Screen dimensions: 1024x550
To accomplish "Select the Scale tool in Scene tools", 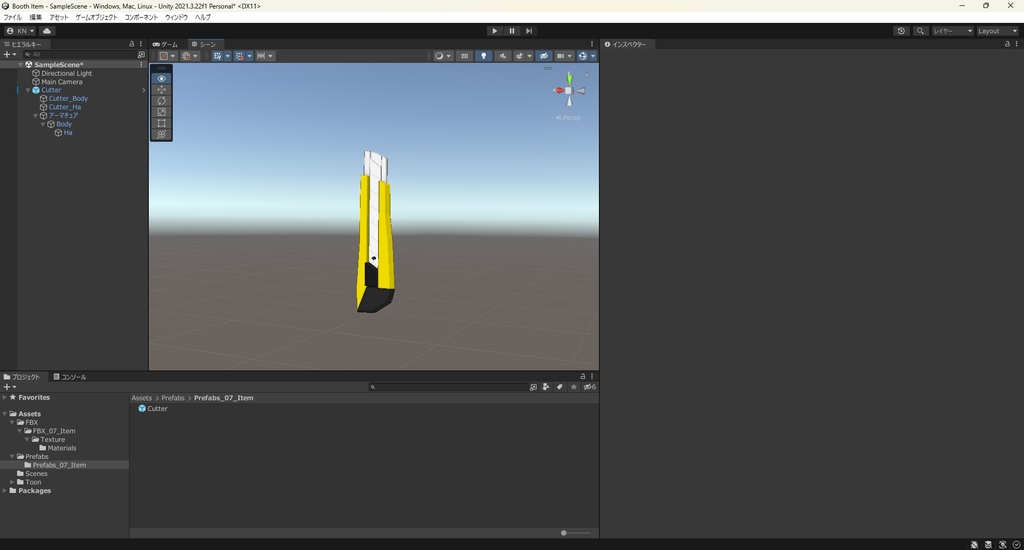I will click(161, 112).
